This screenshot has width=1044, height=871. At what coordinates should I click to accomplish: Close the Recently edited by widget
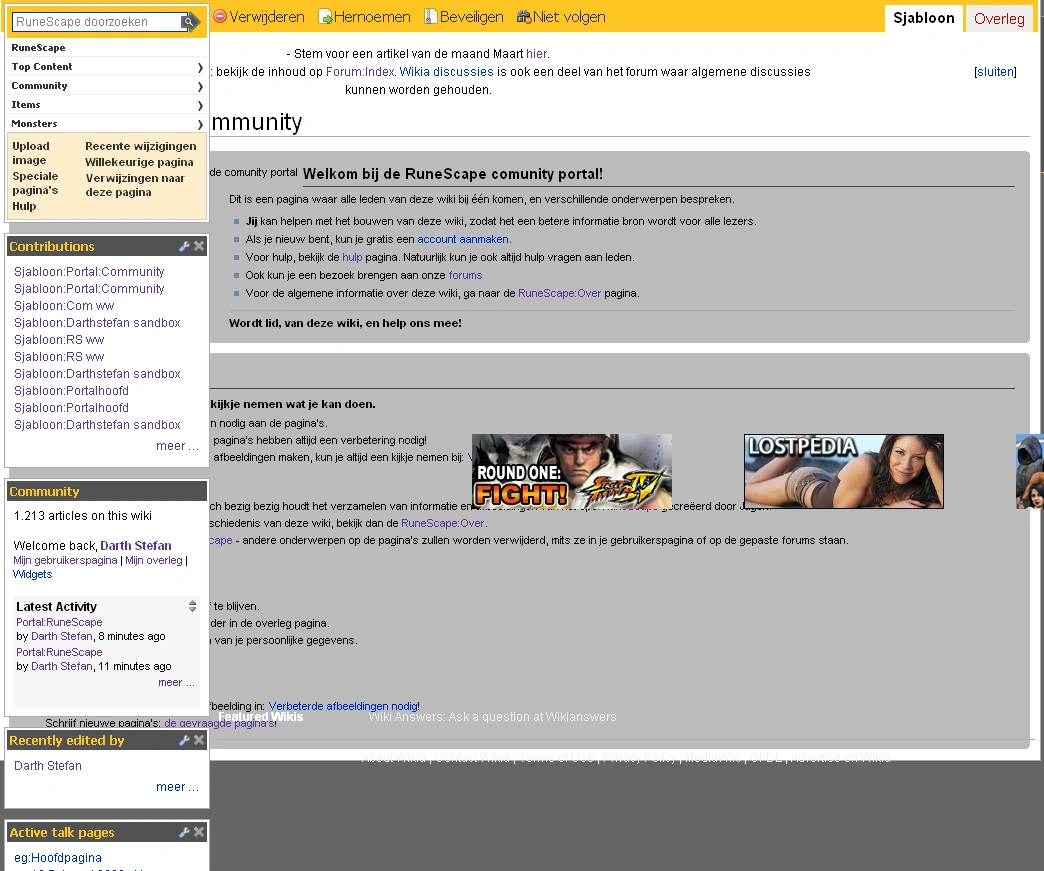[x=199, y=740]
